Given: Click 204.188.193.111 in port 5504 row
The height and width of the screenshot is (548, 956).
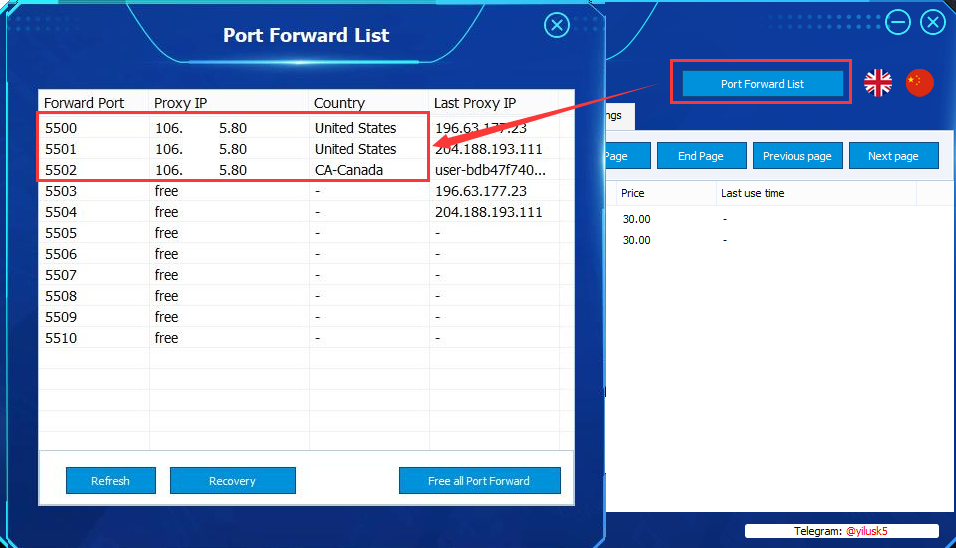Looking at the screenshot, I should coord(488,212).
